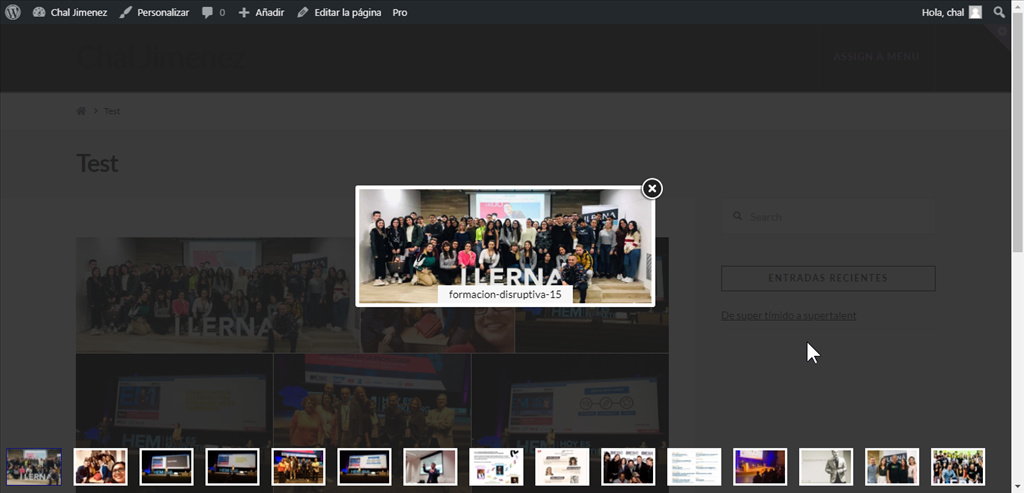Select the white document thumbnail with colorful icons
Screen dimensions: 1024x493
[x=496, y=467]
